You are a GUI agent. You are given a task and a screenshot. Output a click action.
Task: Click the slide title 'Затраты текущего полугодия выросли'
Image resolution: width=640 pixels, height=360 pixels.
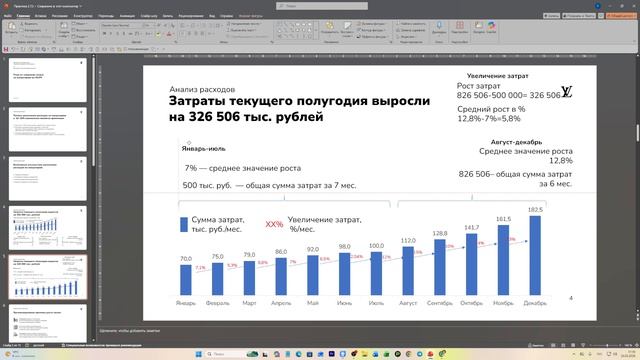click(x=299, y=101)
